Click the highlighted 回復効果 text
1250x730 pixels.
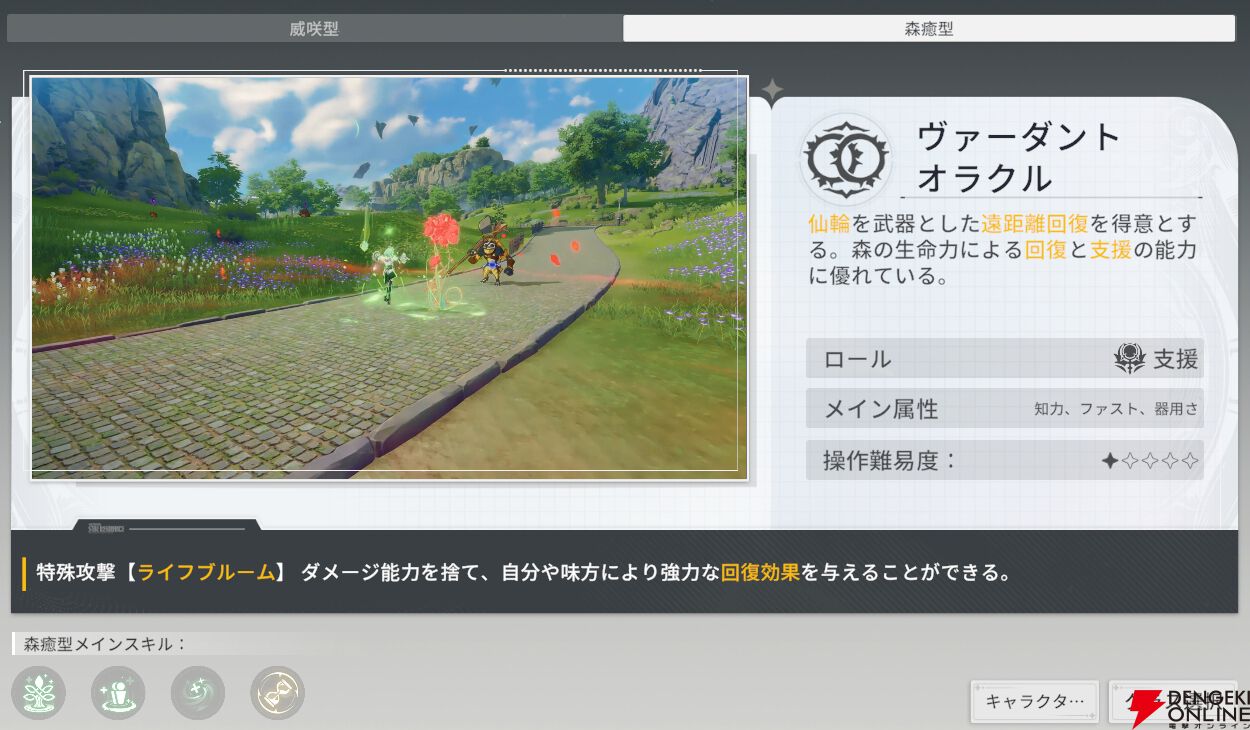click(x=760, y=573)
